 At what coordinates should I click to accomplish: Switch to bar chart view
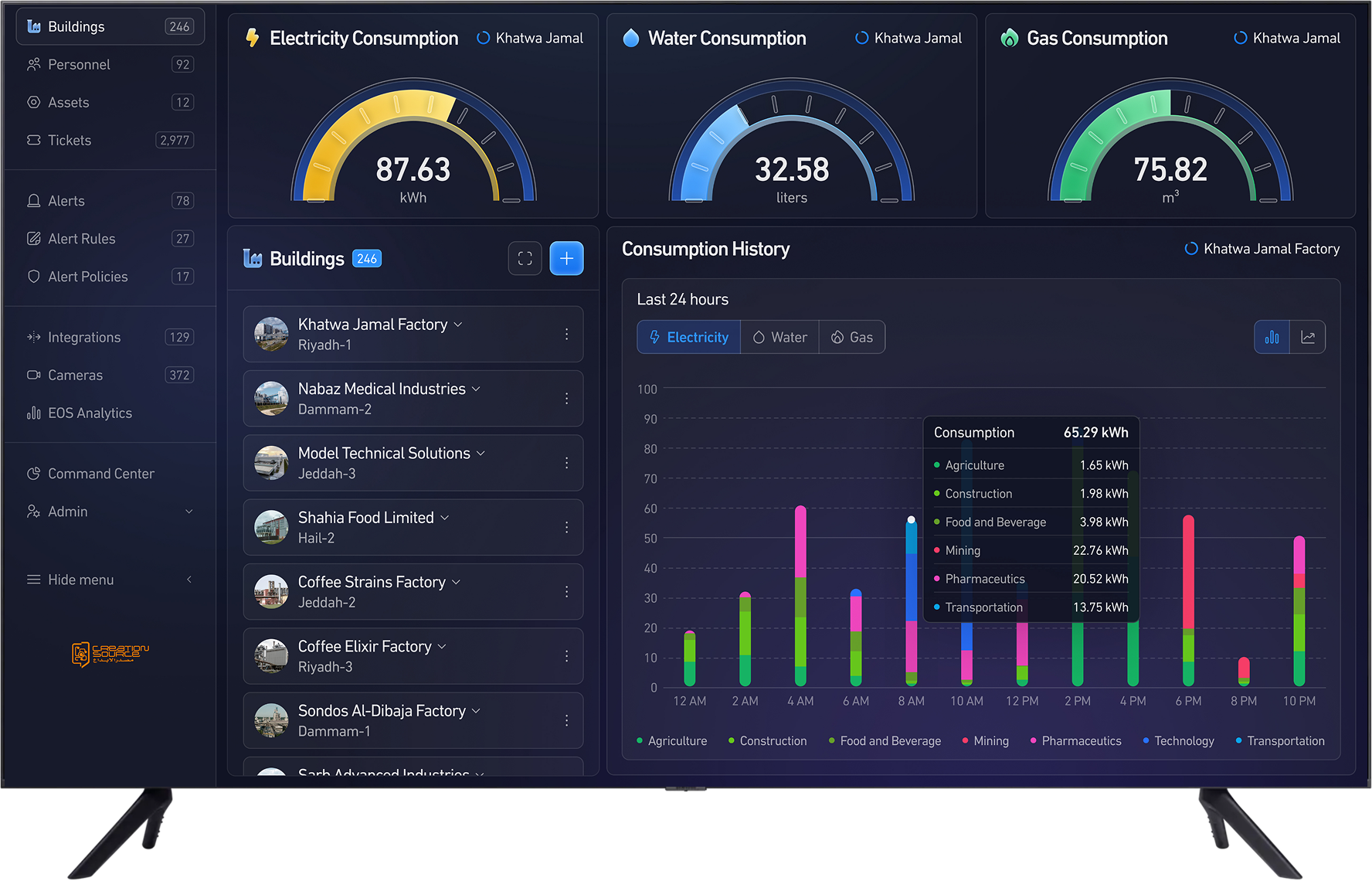click(x=1272, y=337)
